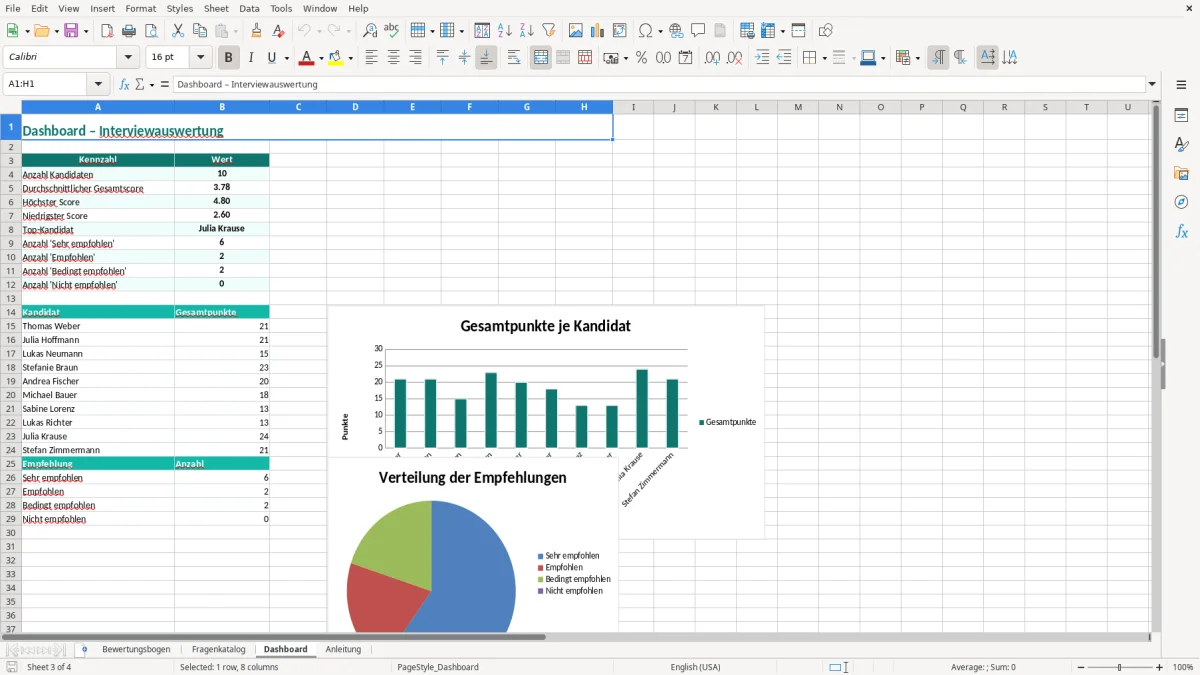Expand the formula bar arrow
1200x675 pixels.
point(1153,84)
